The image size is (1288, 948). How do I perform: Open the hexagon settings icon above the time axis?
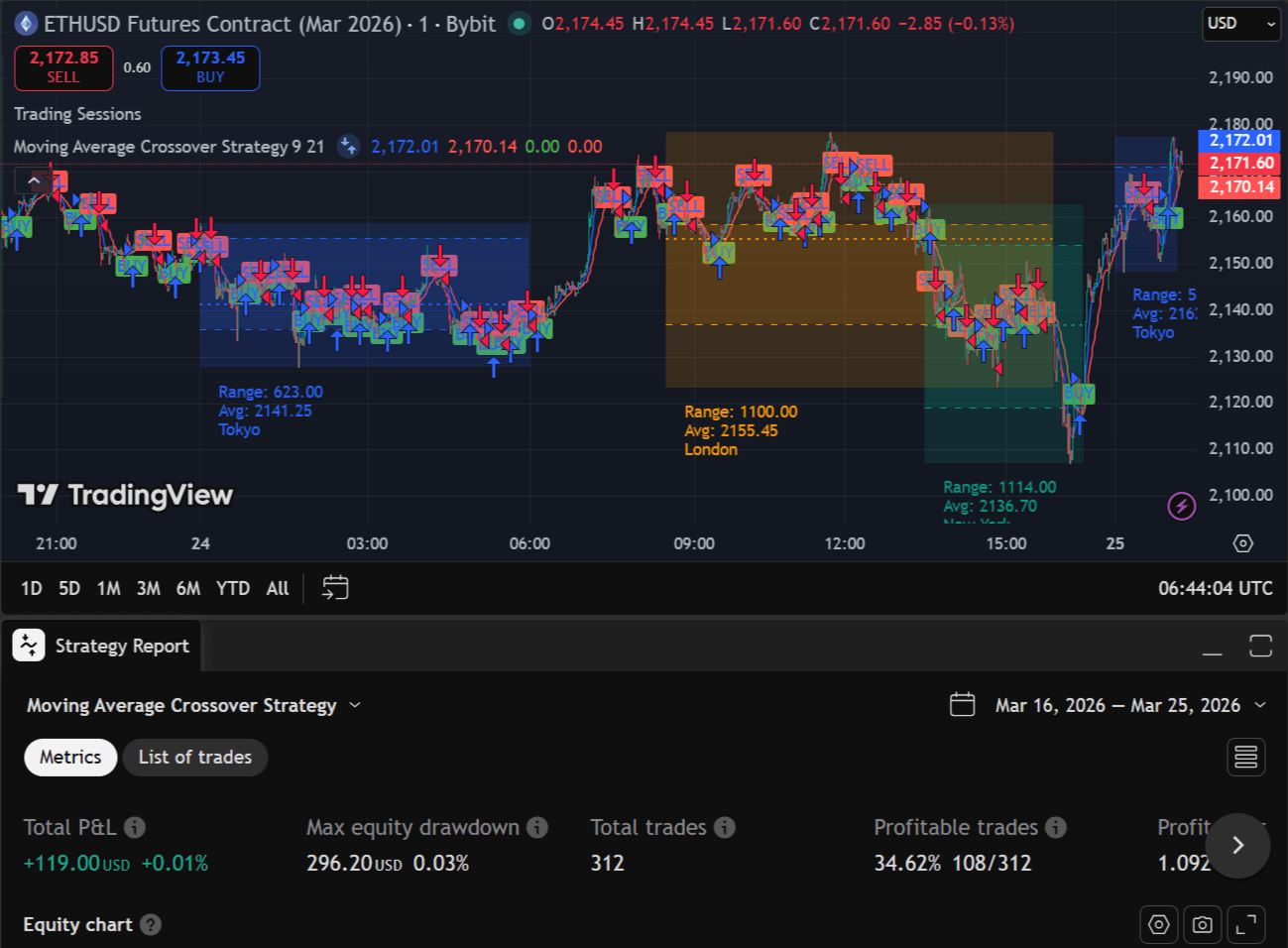point(1242,543)
